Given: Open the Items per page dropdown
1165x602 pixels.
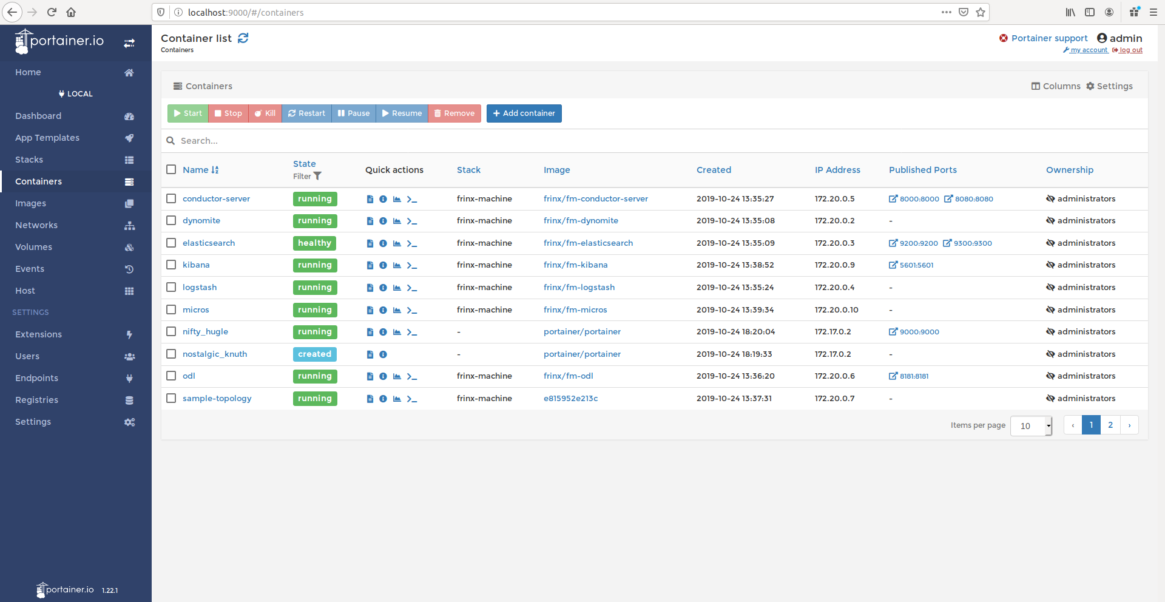Looking at the screenshot, I should pos(1031,425).
